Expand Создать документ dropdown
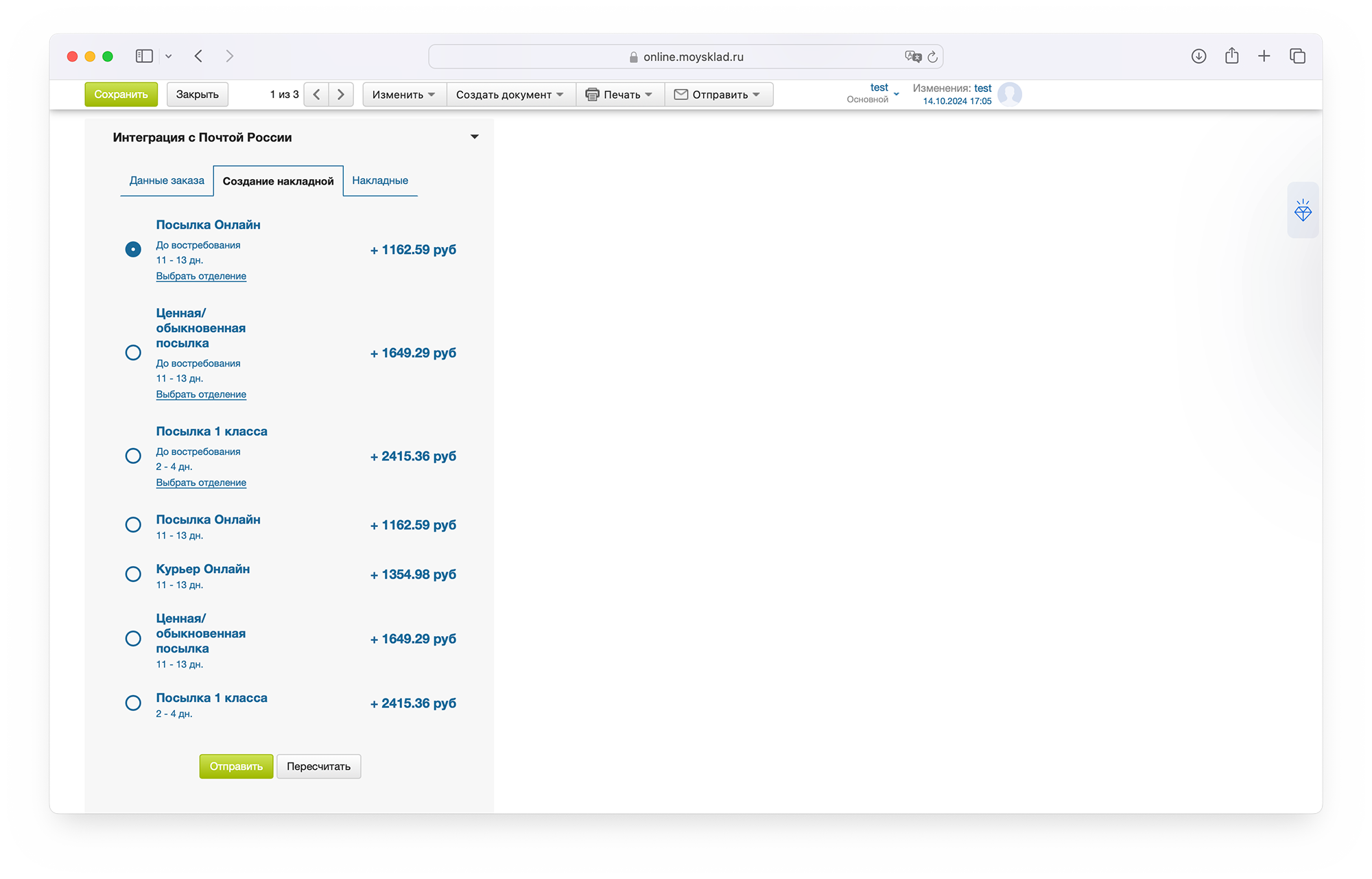 510,95
